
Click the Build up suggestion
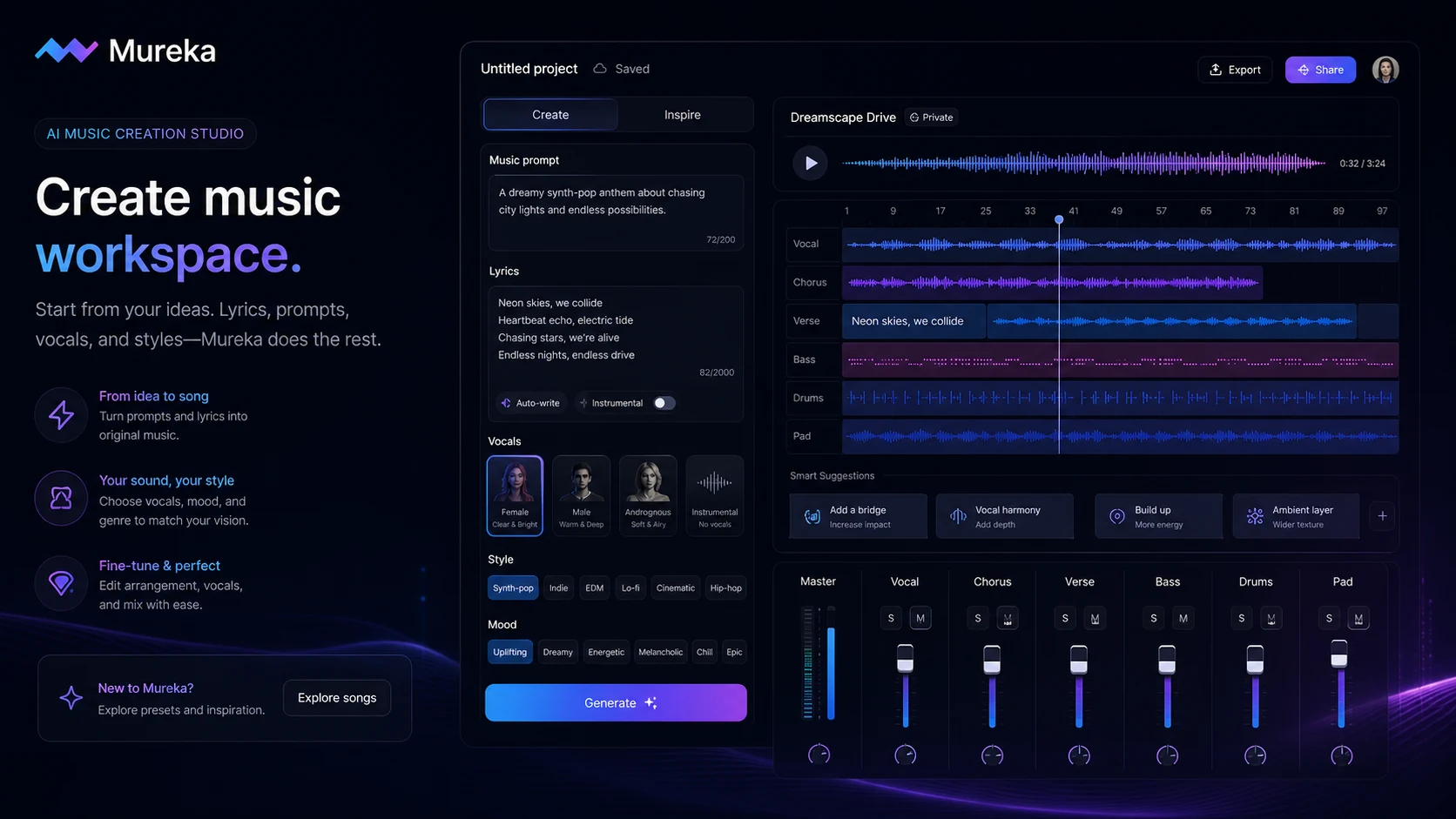click(1158, 516)
